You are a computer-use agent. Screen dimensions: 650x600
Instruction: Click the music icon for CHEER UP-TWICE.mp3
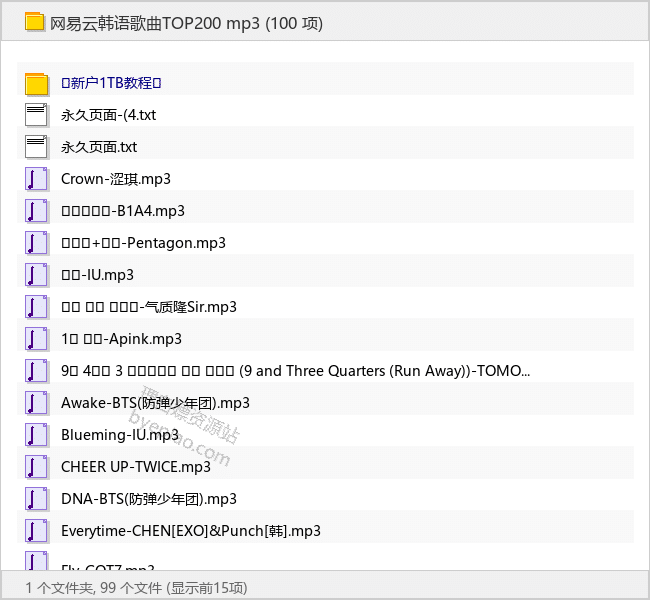36,467
